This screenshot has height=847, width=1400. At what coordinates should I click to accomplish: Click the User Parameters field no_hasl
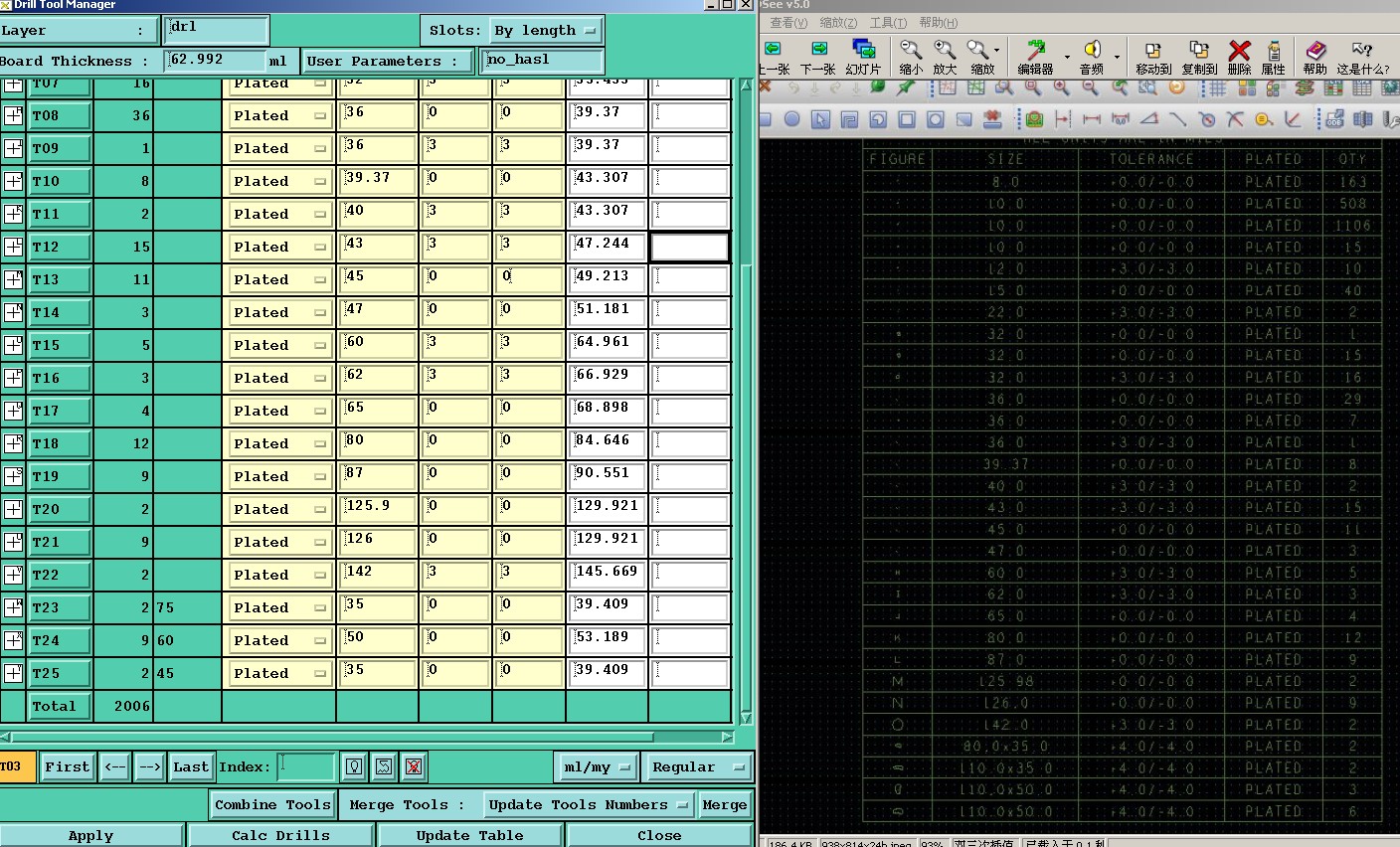coord(543,61)
